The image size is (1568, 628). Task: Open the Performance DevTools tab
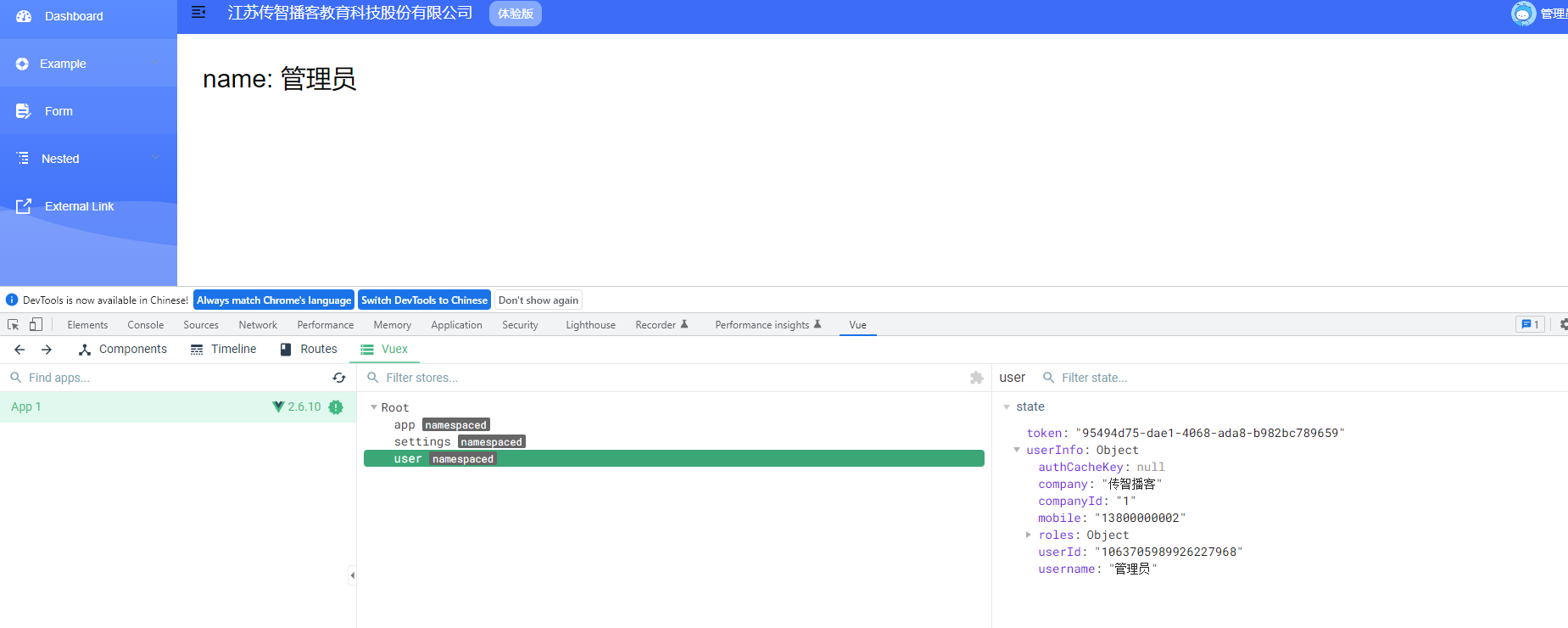tap(326, 325)
